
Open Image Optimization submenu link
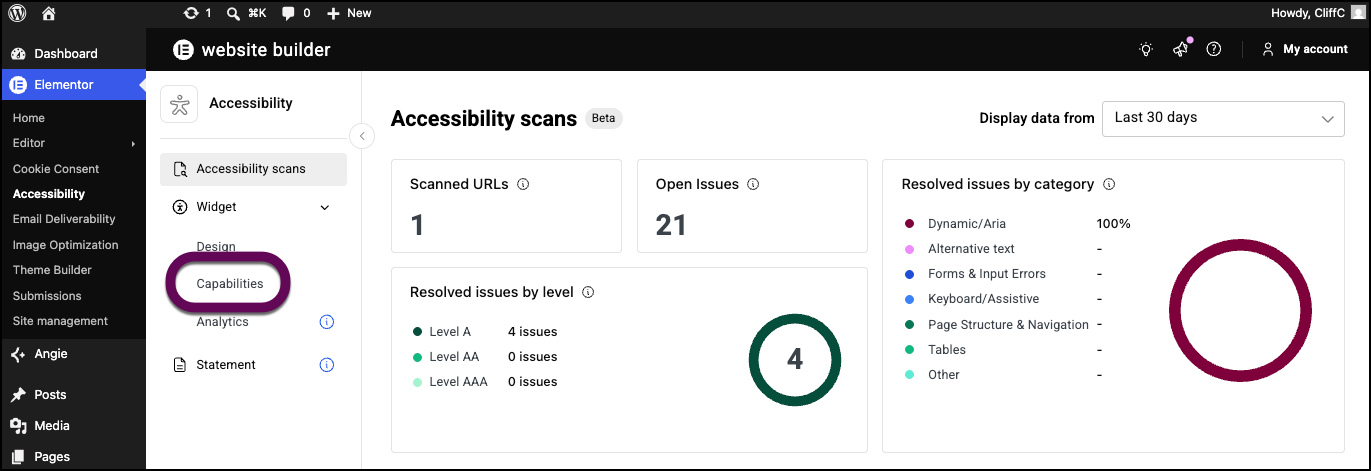66,245
